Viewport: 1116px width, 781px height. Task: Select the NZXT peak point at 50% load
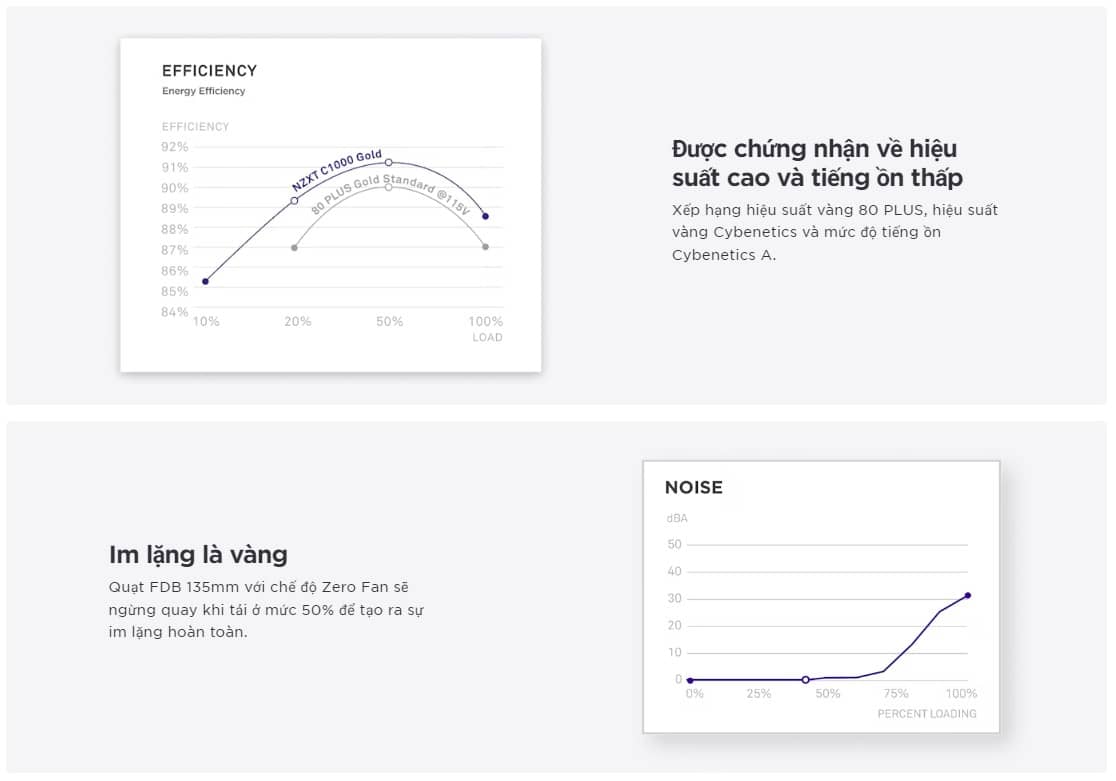coord(389,162)
